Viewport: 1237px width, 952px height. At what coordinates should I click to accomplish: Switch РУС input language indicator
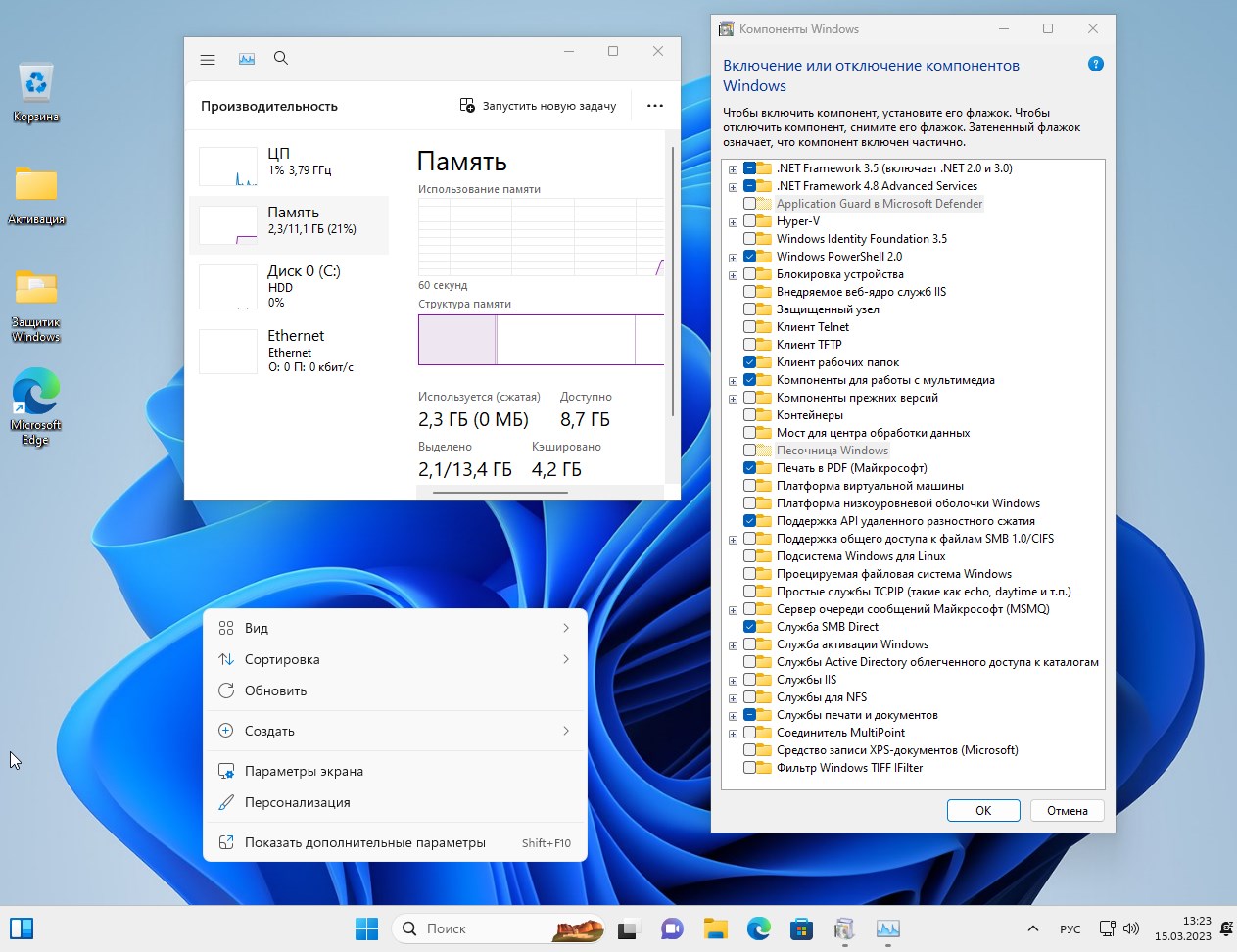pos(1070,928)
